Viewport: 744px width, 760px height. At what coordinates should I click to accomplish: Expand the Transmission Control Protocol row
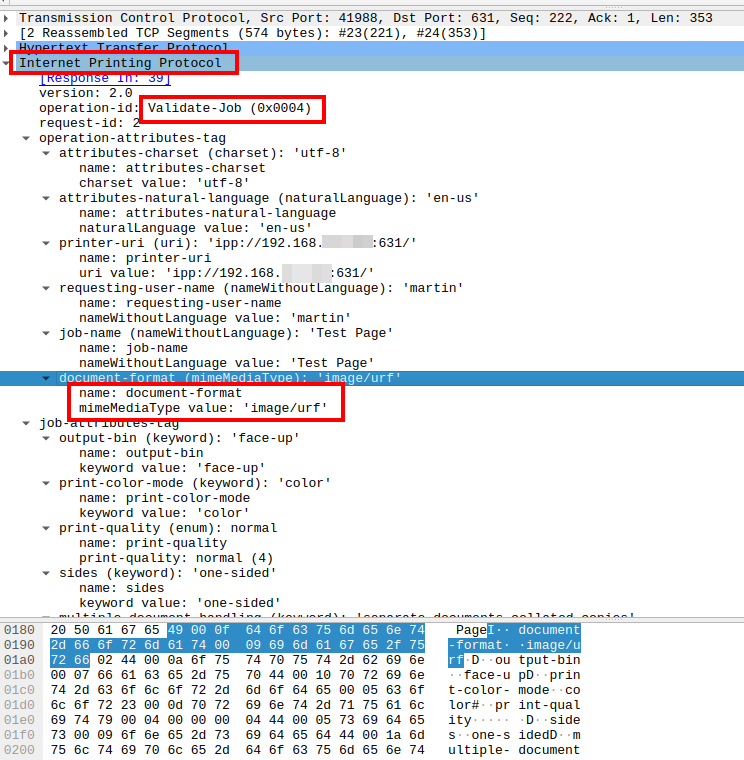pos(8,18)
